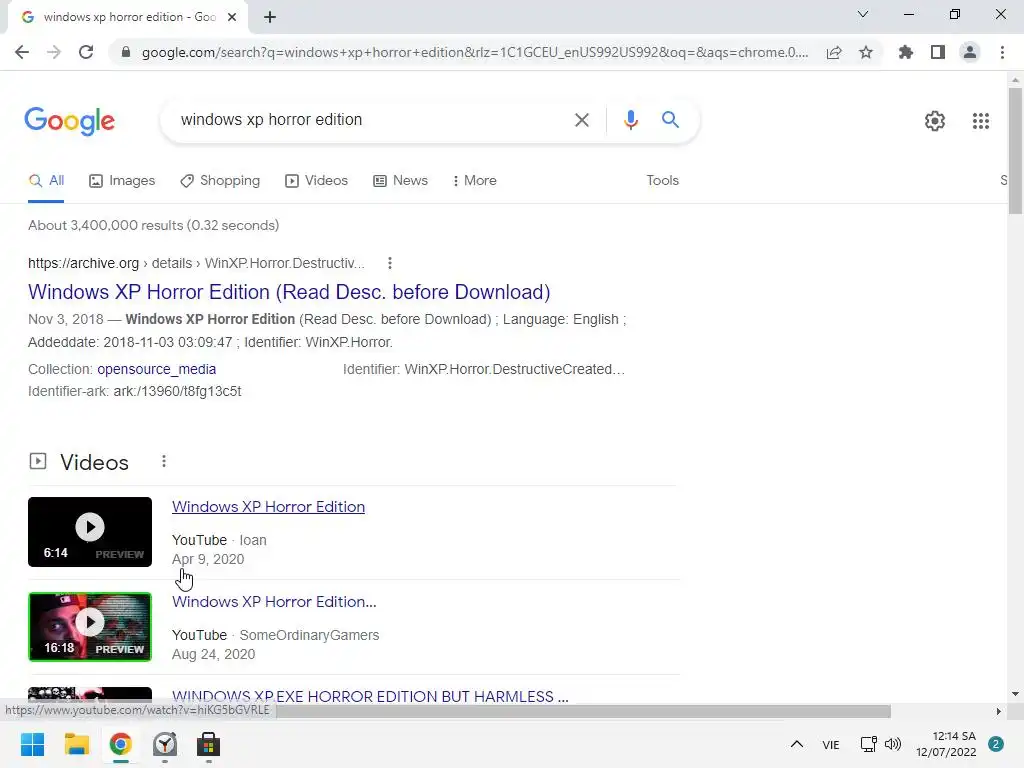Switch to the Images tab
The height and width of the screenshot is (768, 1024).
click(x=122, y=181)
